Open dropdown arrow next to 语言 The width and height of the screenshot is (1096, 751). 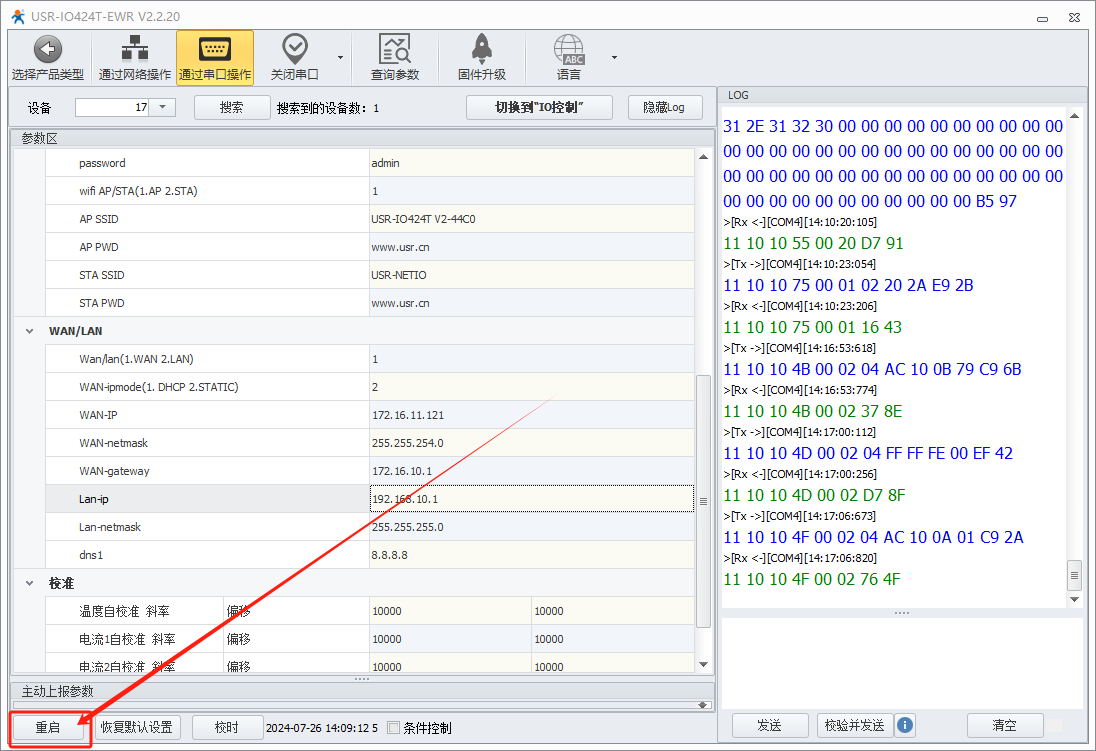click(x=614, y=57)
